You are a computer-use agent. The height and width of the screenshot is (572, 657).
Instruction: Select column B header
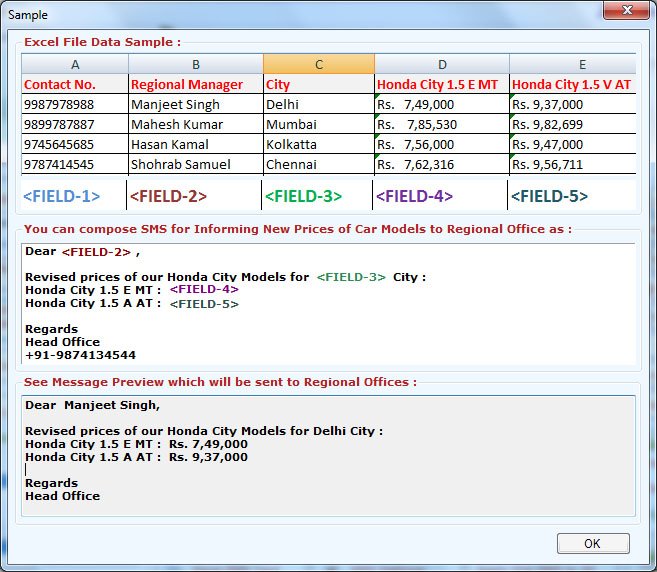tap(196, 65)
